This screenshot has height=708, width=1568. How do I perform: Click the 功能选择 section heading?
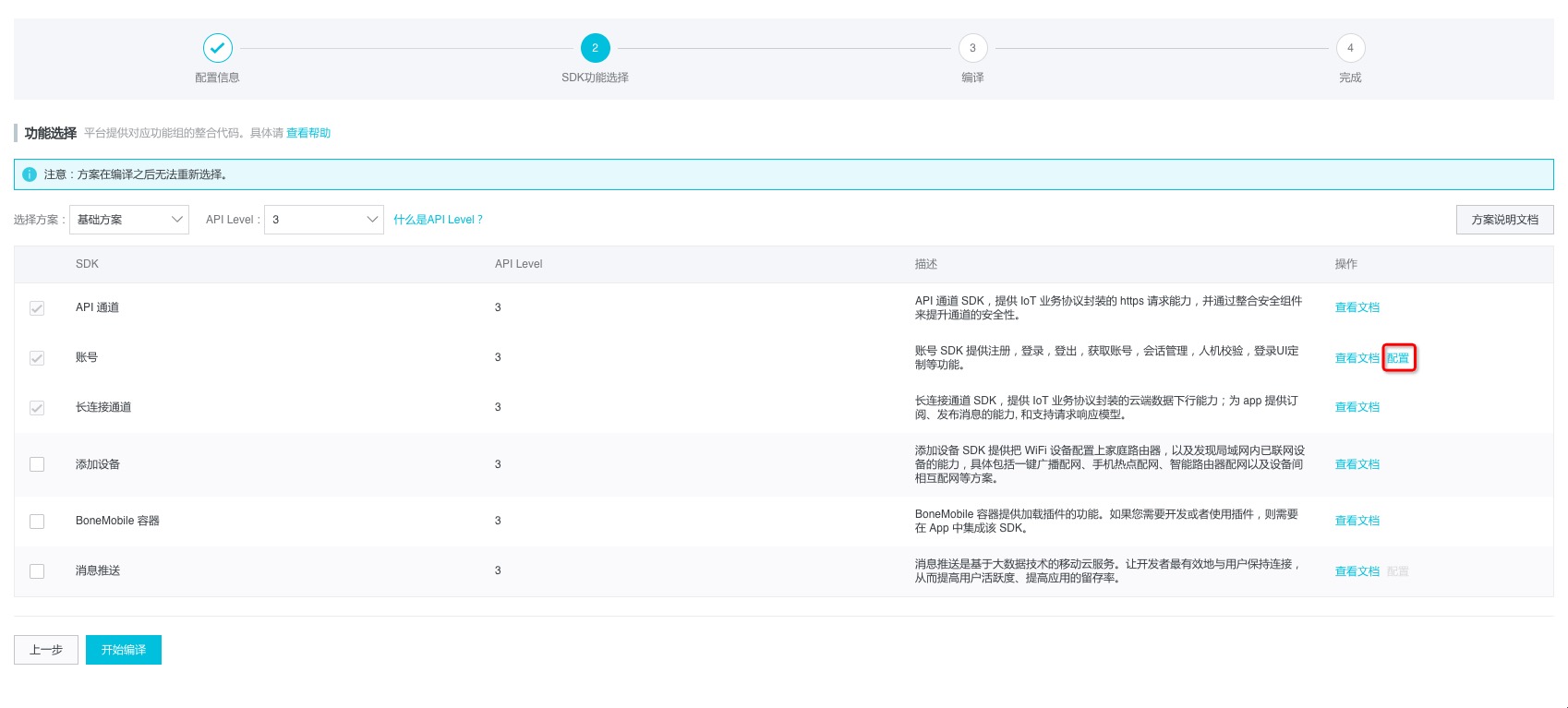pos(51,133)
